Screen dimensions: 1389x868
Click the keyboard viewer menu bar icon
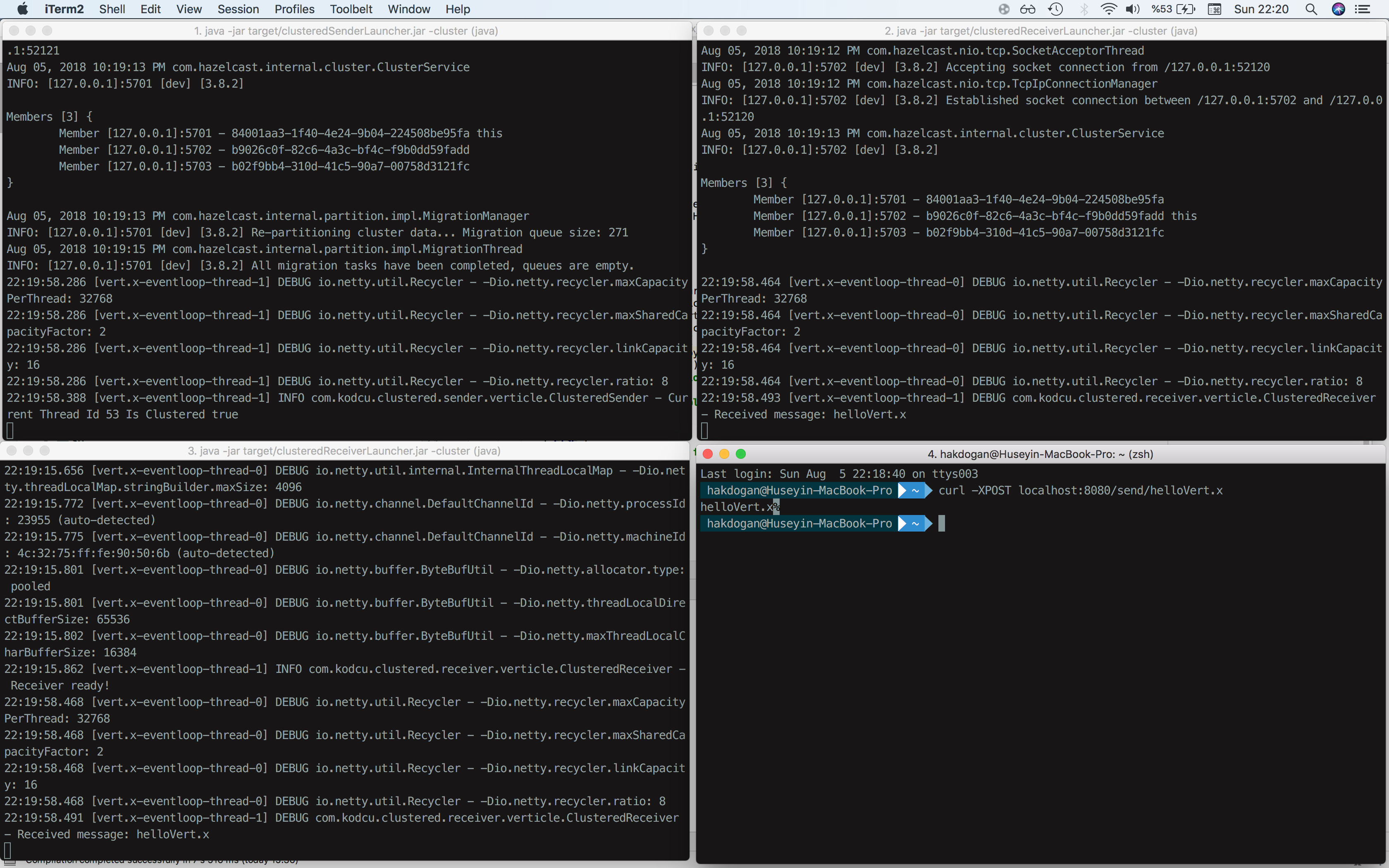(1214, 9)
